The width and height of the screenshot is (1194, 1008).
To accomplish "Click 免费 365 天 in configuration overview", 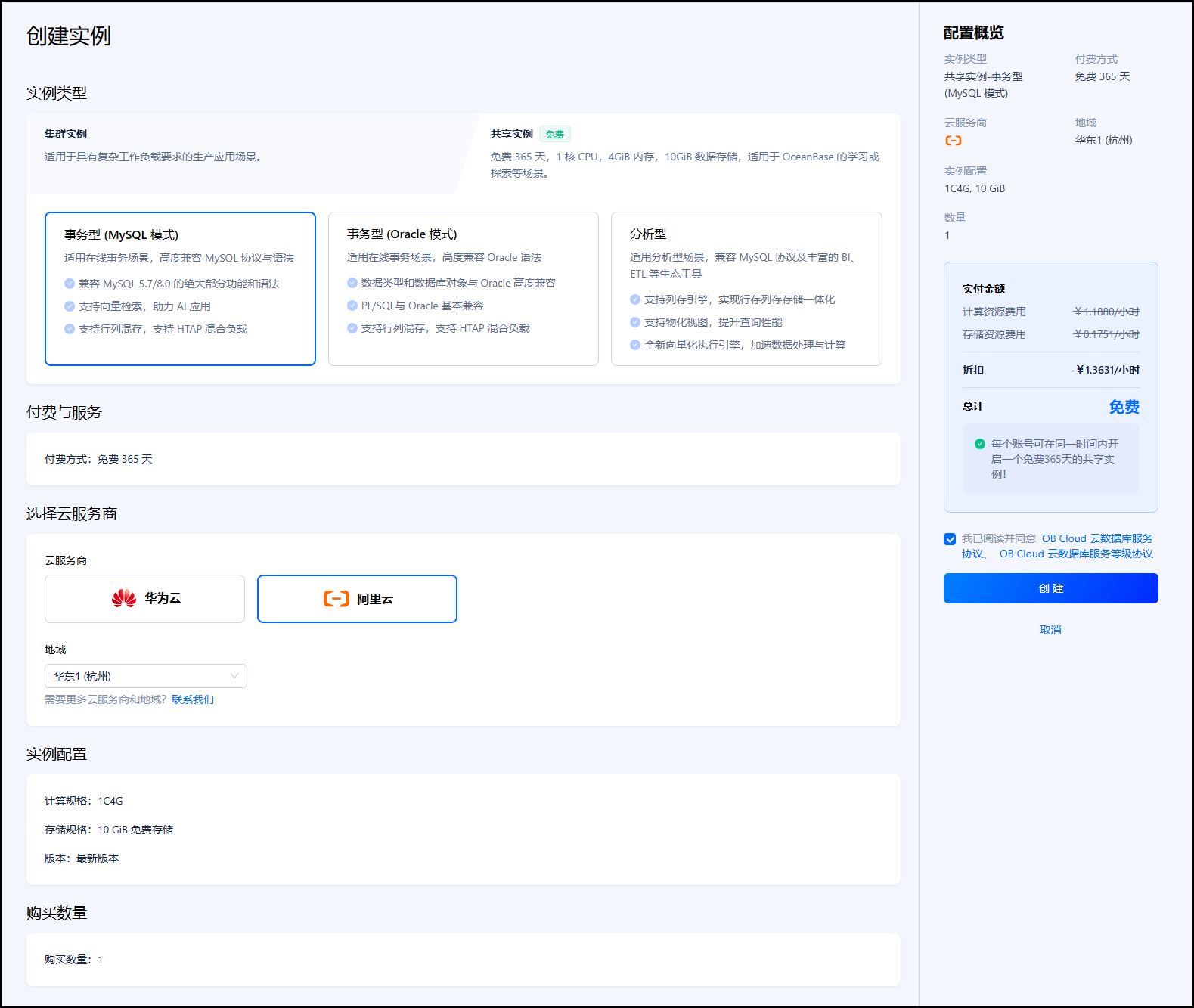I will (1103, 76).
